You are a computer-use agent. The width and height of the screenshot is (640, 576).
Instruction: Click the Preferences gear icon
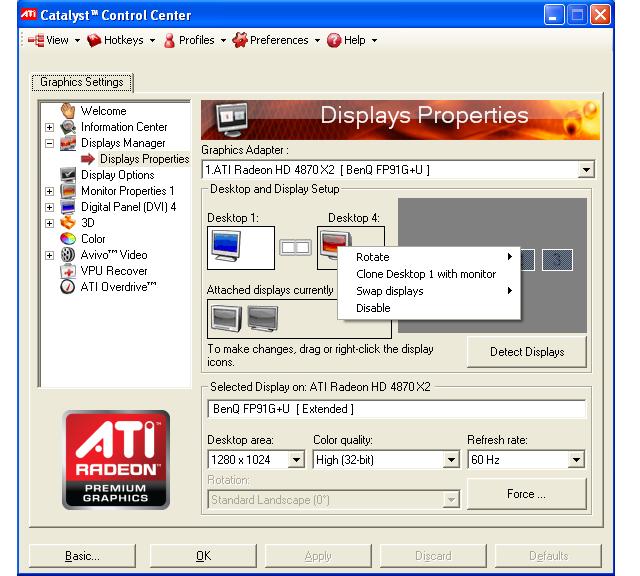click(240, 40)
